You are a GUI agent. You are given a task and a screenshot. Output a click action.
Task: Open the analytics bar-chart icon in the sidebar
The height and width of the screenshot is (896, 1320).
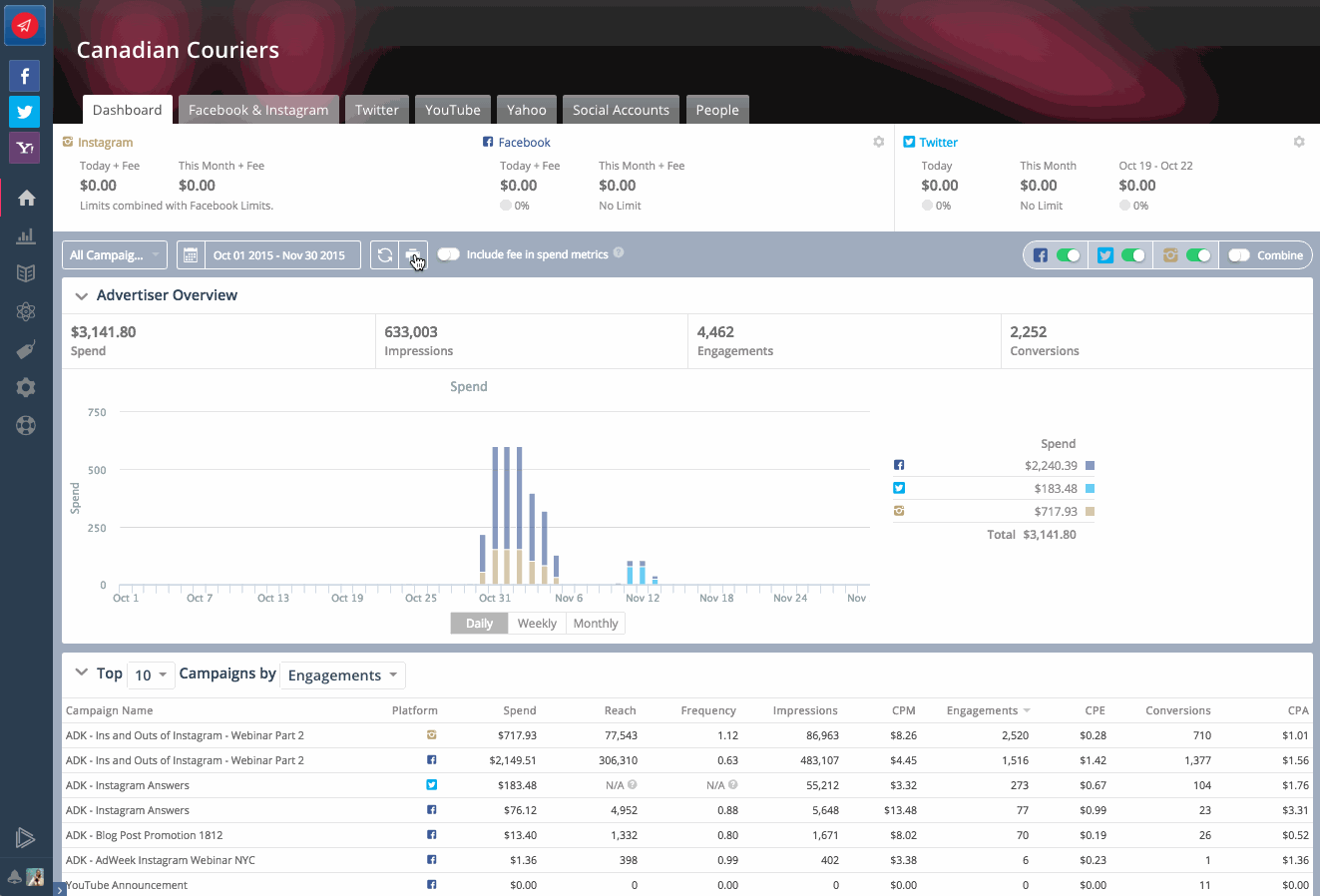click(26, 235)
